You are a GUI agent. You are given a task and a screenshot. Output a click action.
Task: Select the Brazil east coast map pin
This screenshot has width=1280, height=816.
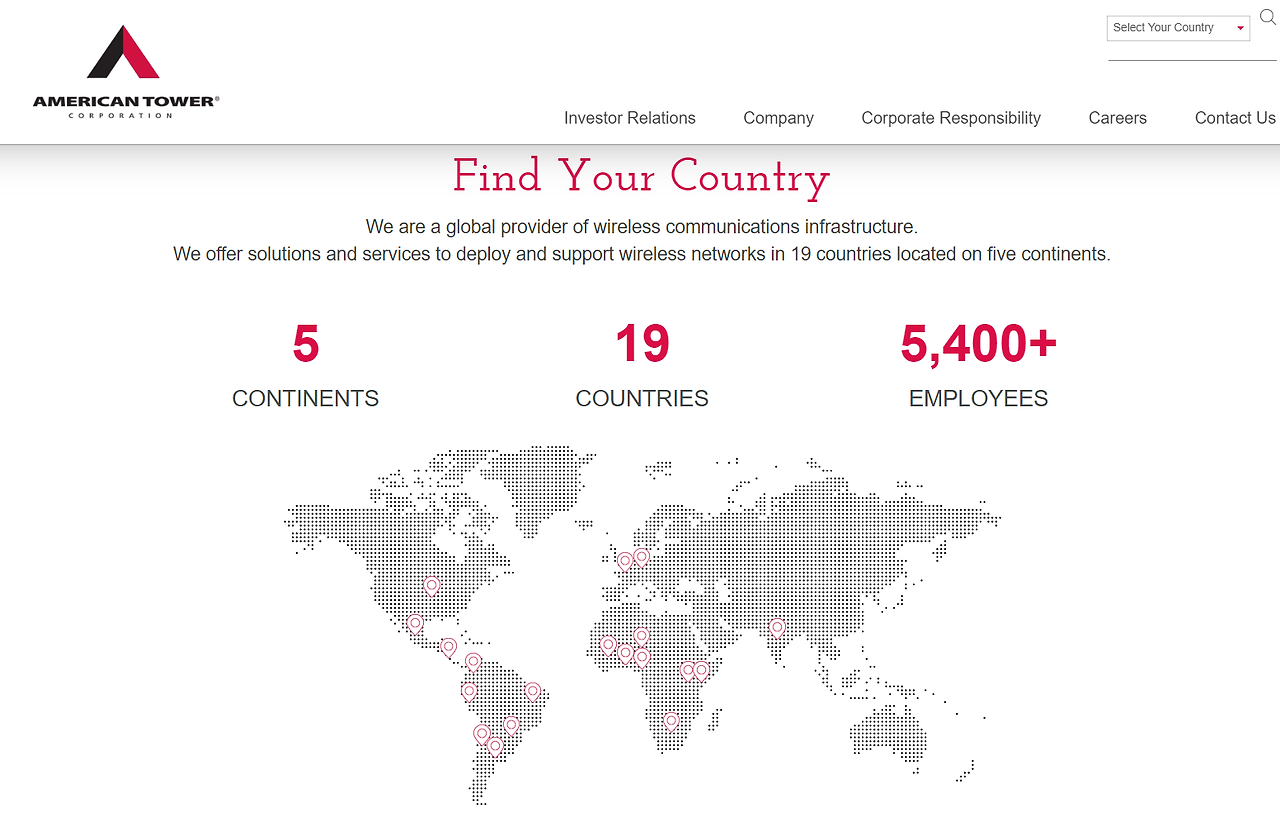[x=533, y=691]
